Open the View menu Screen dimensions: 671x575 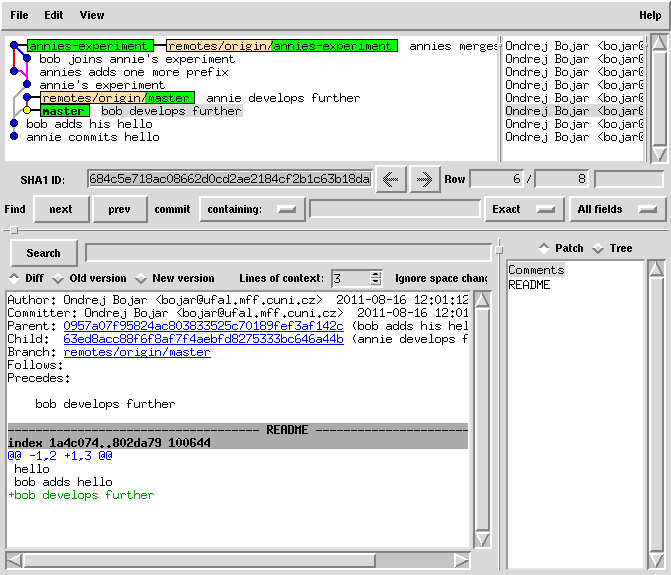pos(91,15)
